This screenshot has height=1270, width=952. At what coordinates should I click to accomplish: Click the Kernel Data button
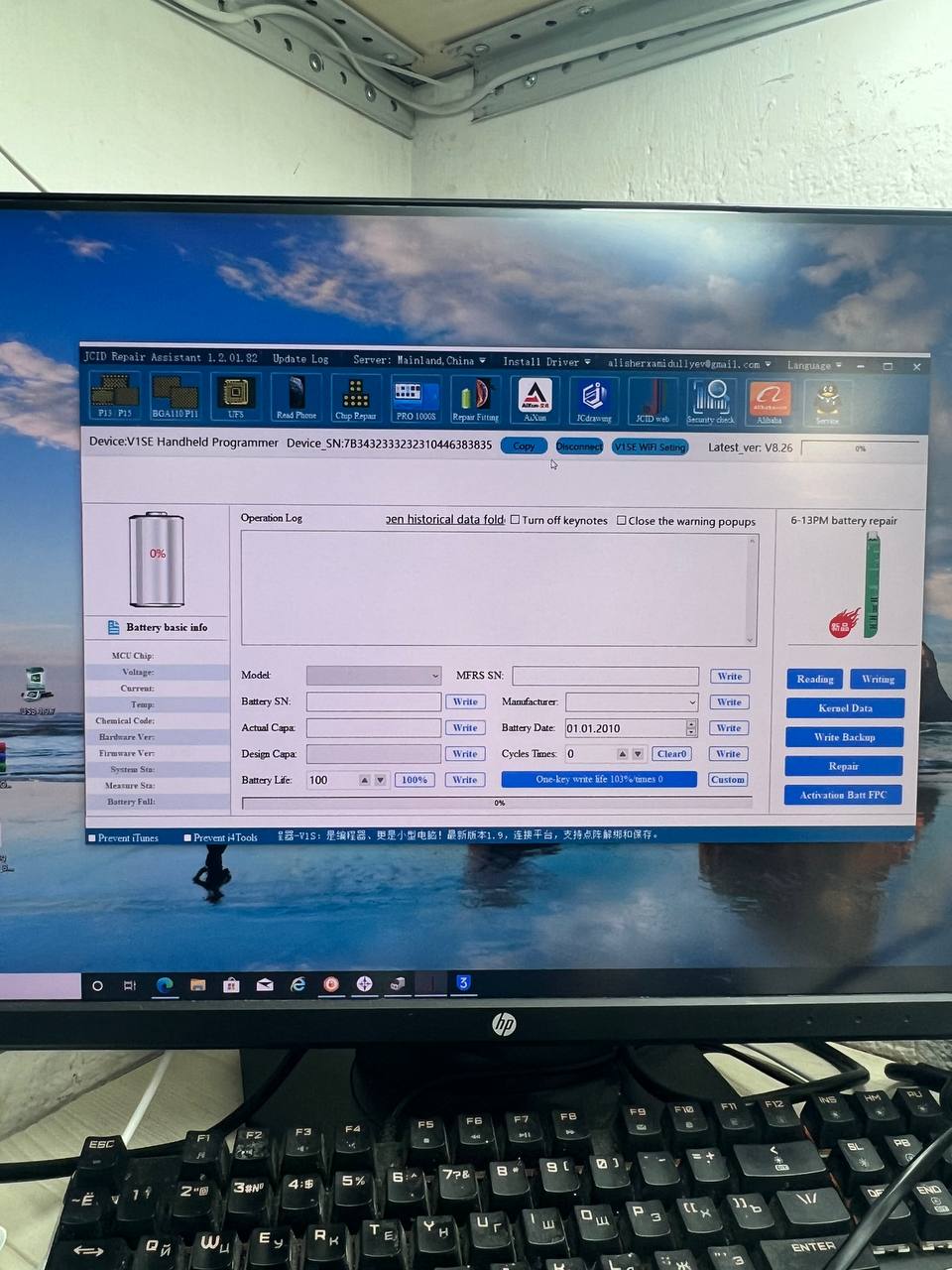point(845,708)
